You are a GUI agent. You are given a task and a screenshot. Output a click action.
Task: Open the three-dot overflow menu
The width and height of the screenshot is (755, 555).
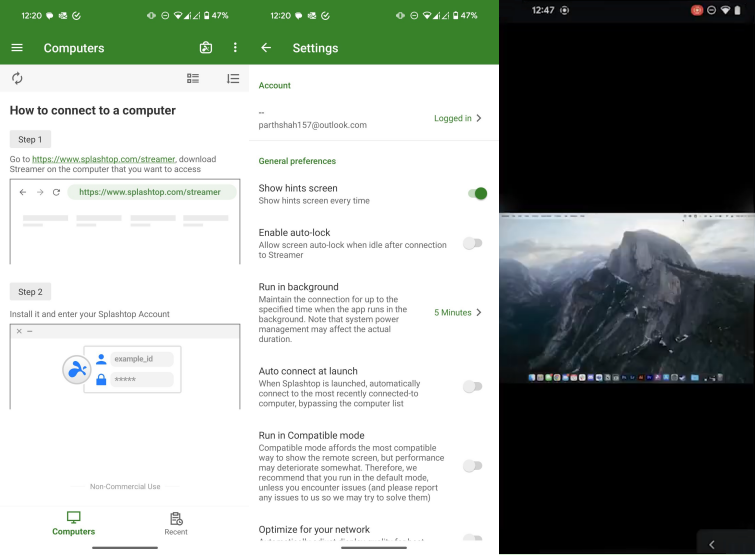(235, 48)
